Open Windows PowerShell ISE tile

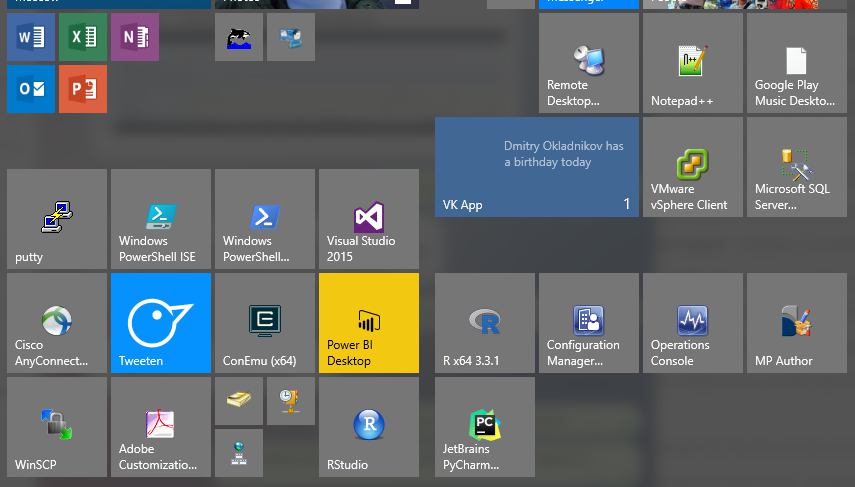(x=161, y=219)
